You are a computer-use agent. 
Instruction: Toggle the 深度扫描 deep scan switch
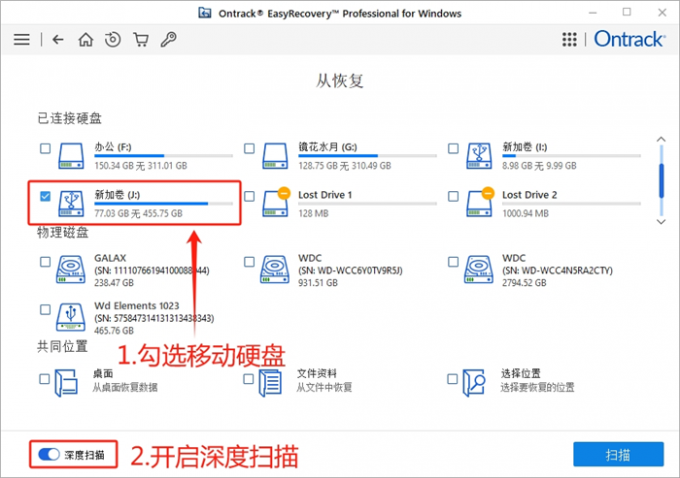49,454
